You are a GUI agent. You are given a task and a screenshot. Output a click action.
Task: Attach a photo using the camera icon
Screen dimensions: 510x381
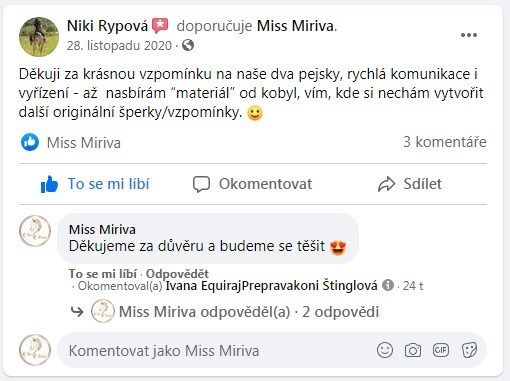[413, 350]
